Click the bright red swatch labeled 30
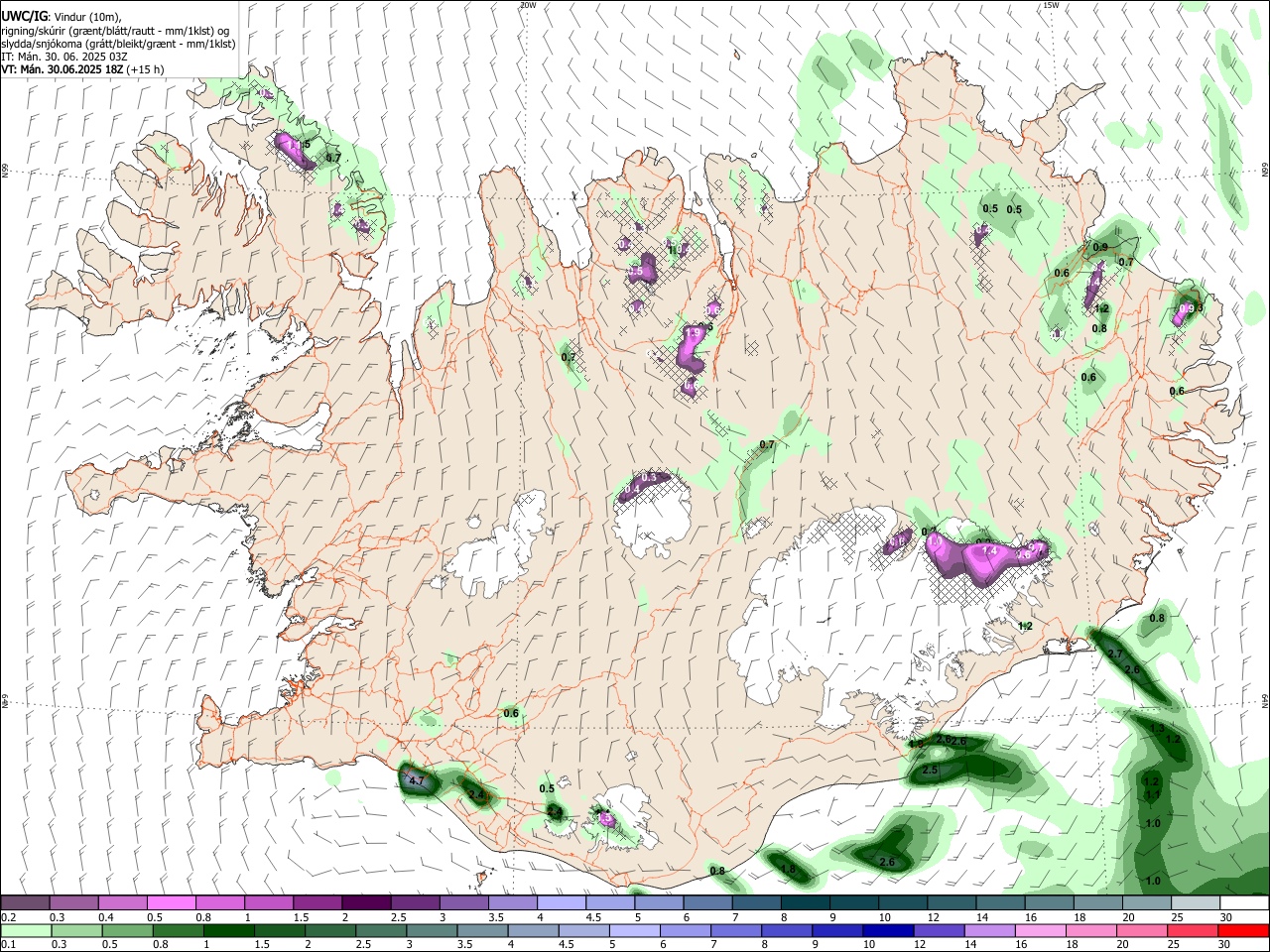This screenshot has width=1270, height=952. click(x=1244, y=930)
